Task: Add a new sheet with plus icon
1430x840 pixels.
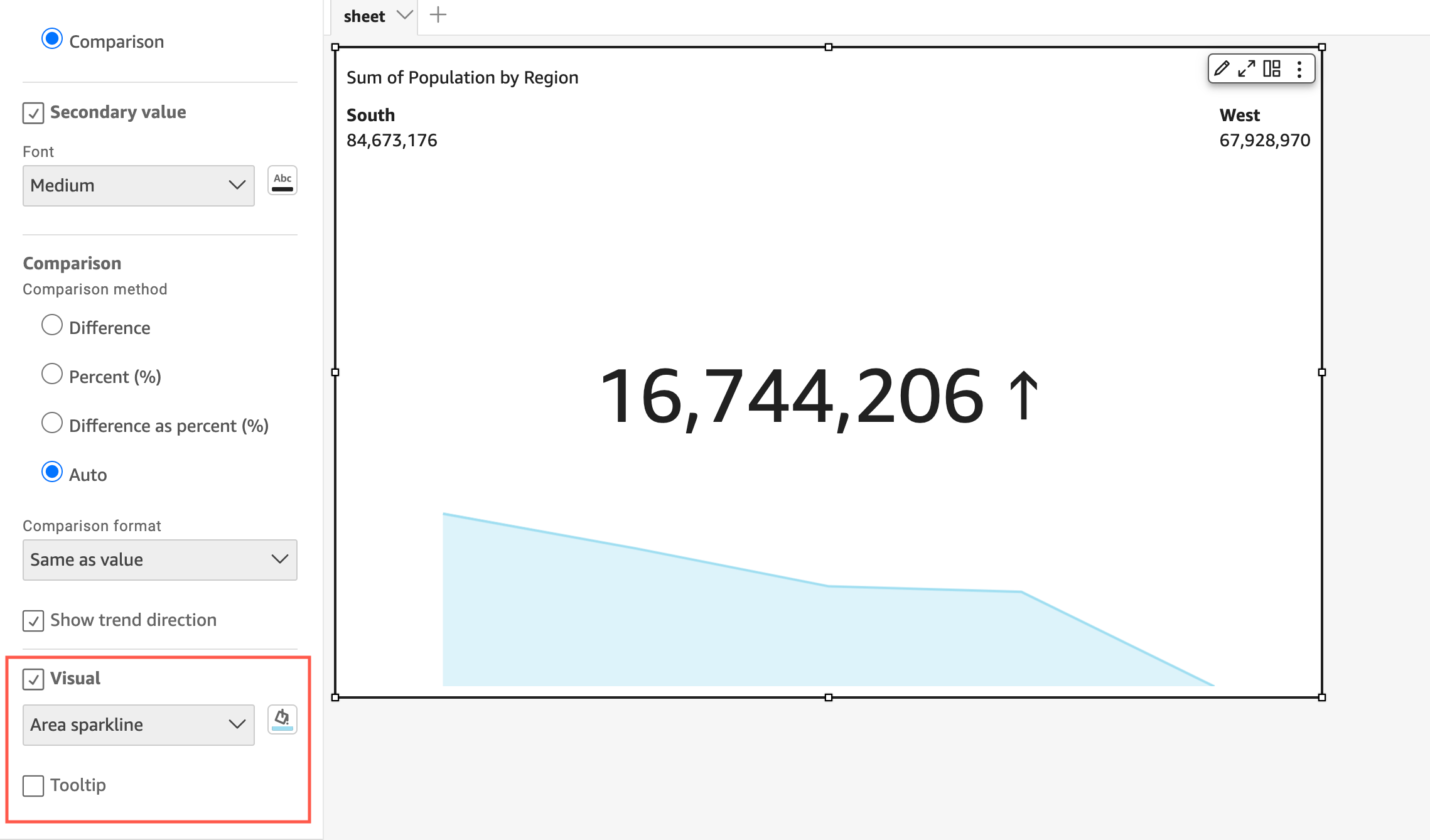Action: click(x=438, y=14)
